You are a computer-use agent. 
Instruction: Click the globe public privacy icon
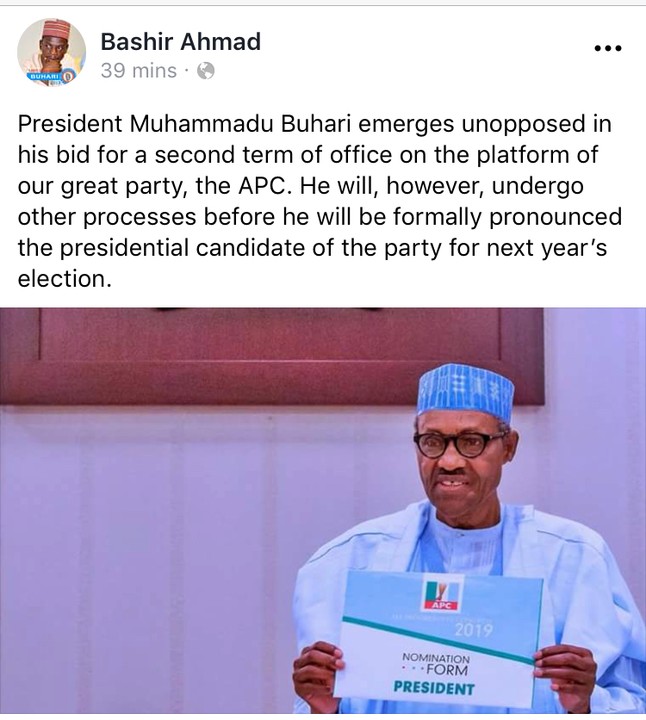[205, 71]
